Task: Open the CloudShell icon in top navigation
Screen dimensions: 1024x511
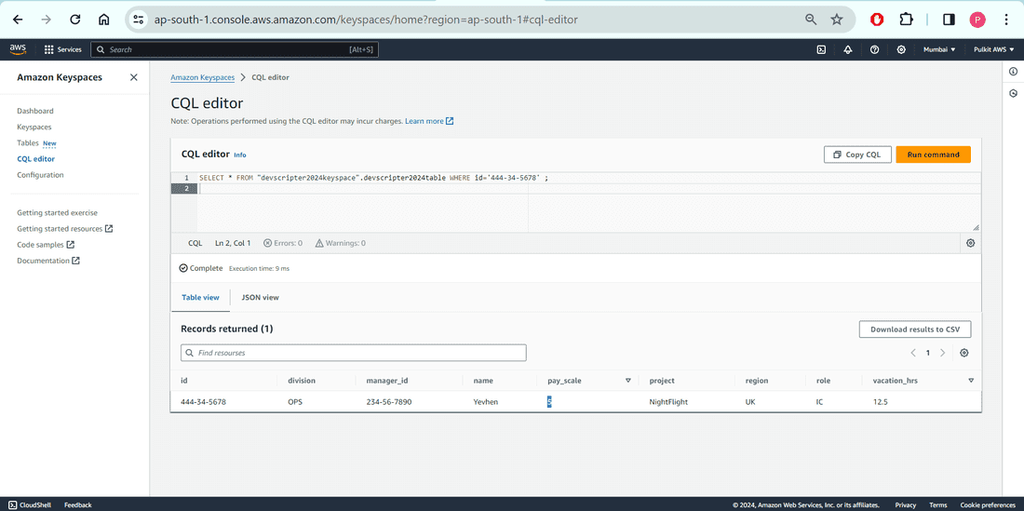Action: pos(822,50)
